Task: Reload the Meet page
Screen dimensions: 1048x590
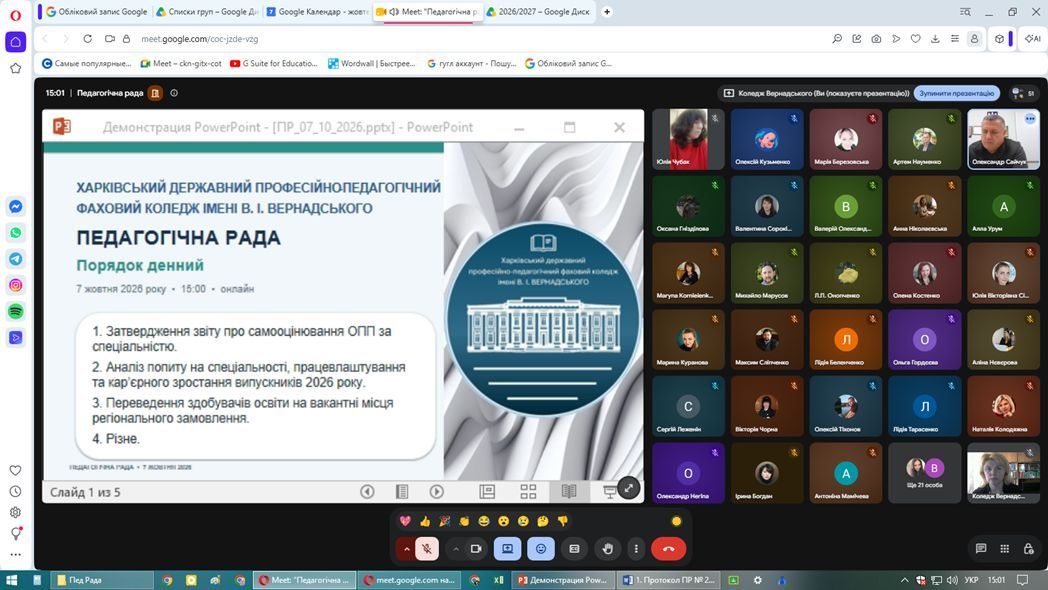Action: pyautogui.click(x=88, y=39)
